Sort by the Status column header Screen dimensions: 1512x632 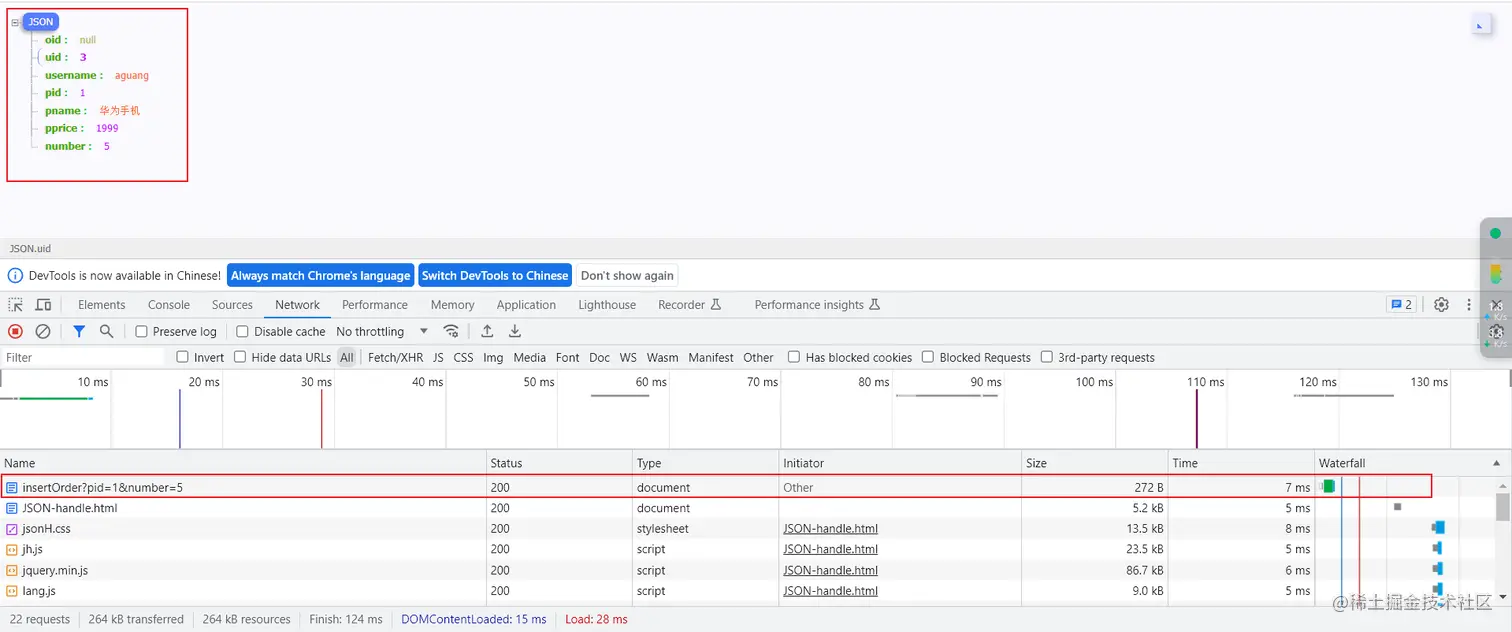[x=560, y=463]
